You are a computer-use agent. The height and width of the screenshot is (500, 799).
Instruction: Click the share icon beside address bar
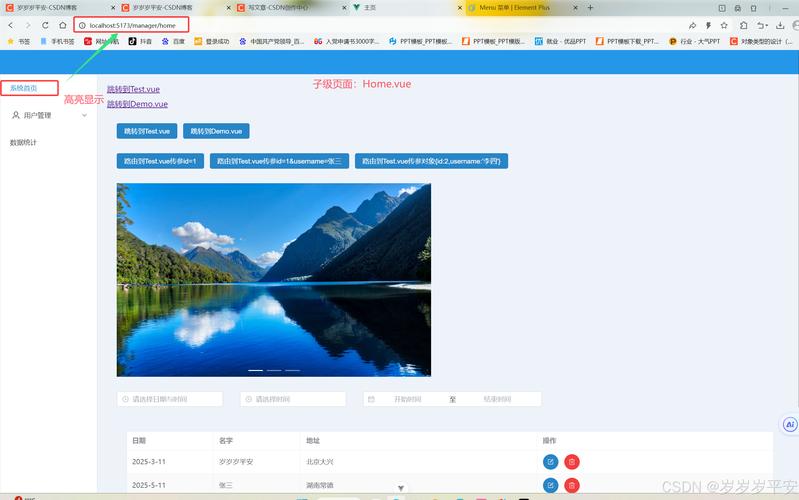click(692, 25)
